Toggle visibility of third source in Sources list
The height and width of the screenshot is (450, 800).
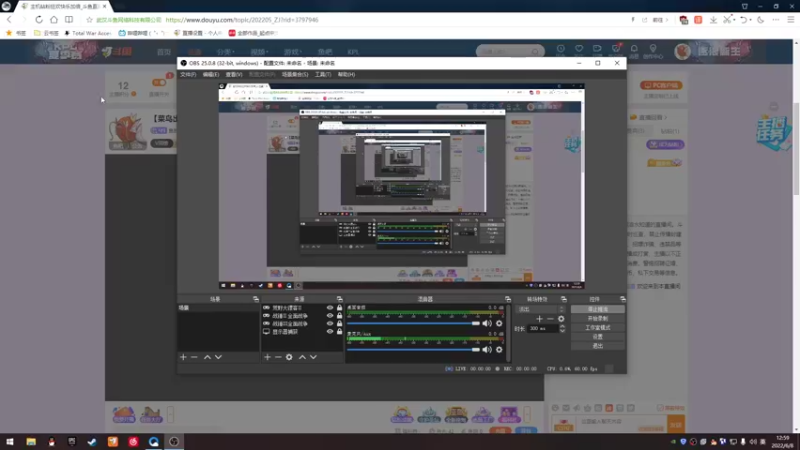click(330, 323)
